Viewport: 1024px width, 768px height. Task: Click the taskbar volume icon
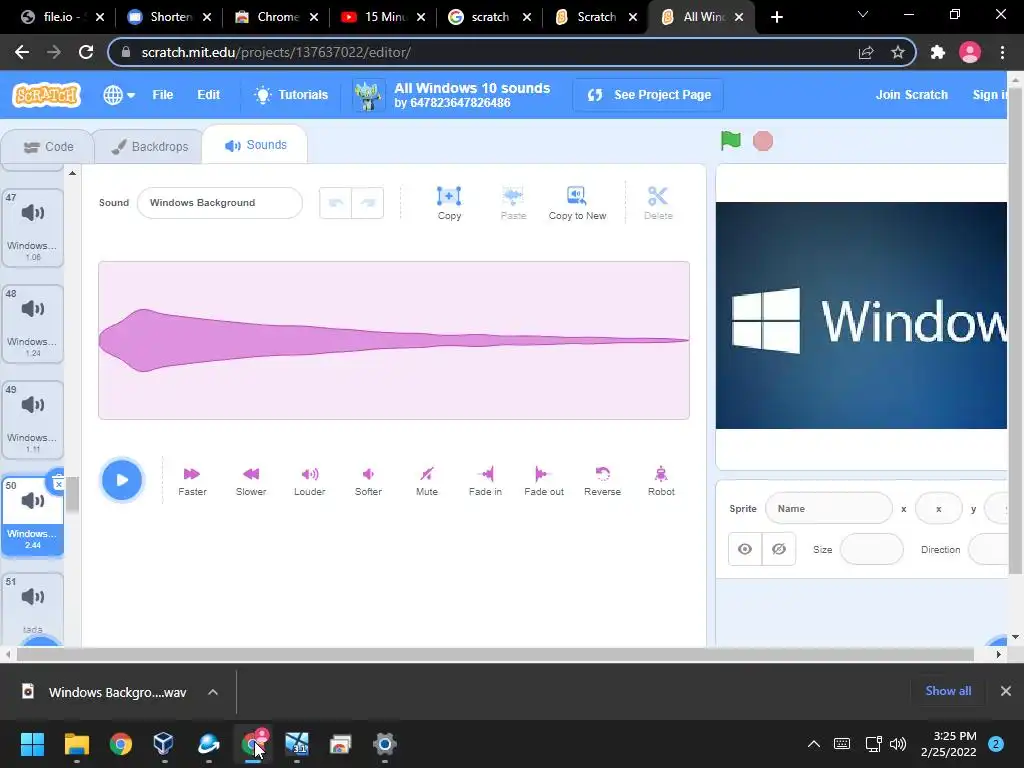tap(898, 744)
